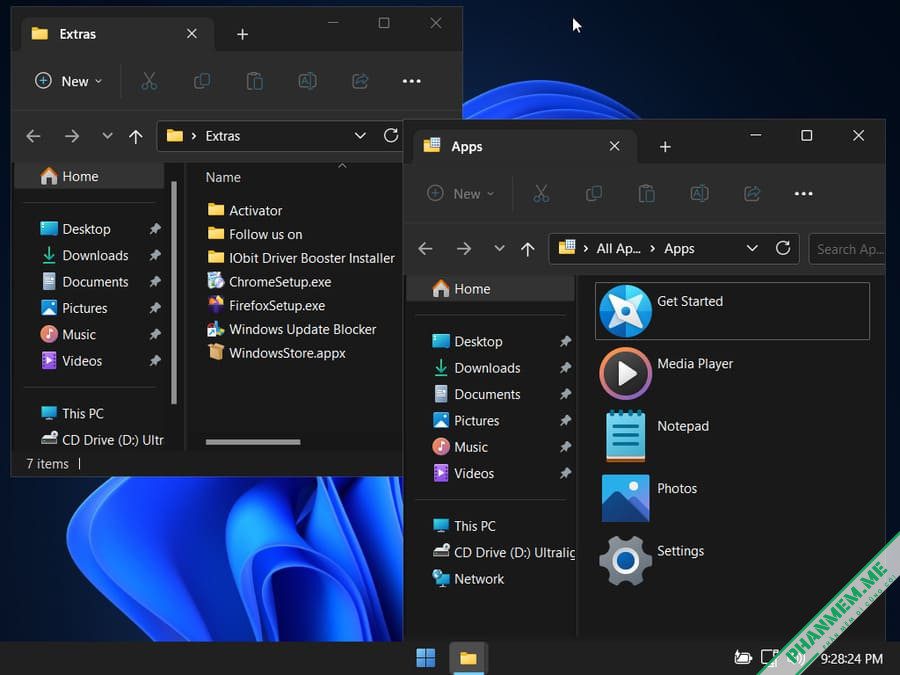Select the Photos app icon
Image resolution: width=900 pixels, height=675 pixels.
[625, 498]
